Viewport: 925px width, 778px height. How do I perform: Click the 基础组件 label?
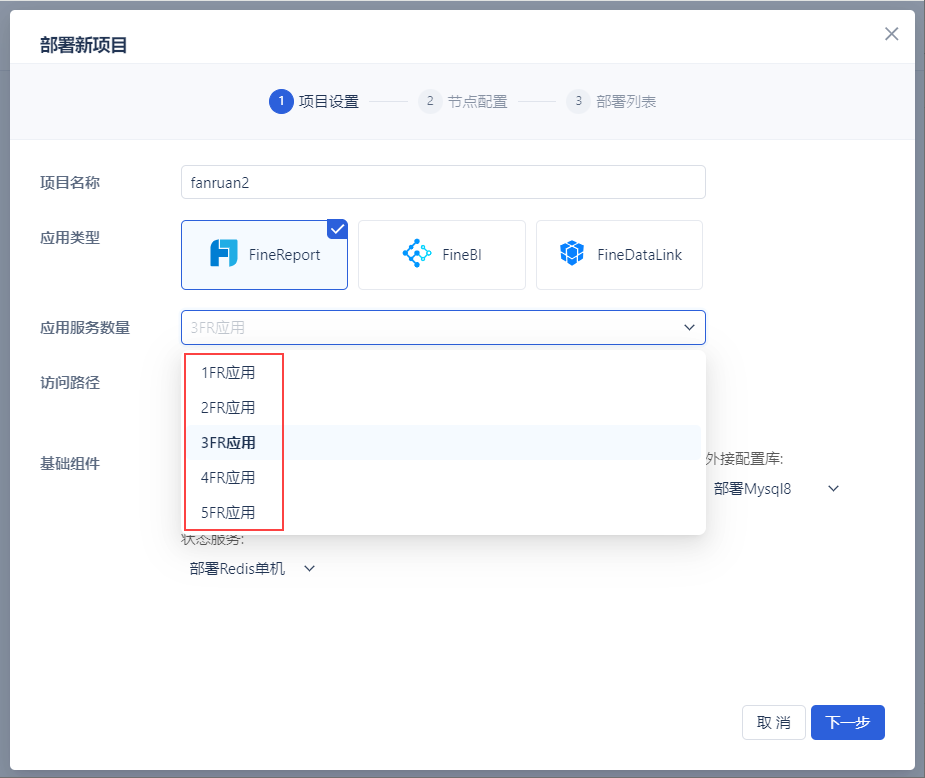tap(70, 464)
